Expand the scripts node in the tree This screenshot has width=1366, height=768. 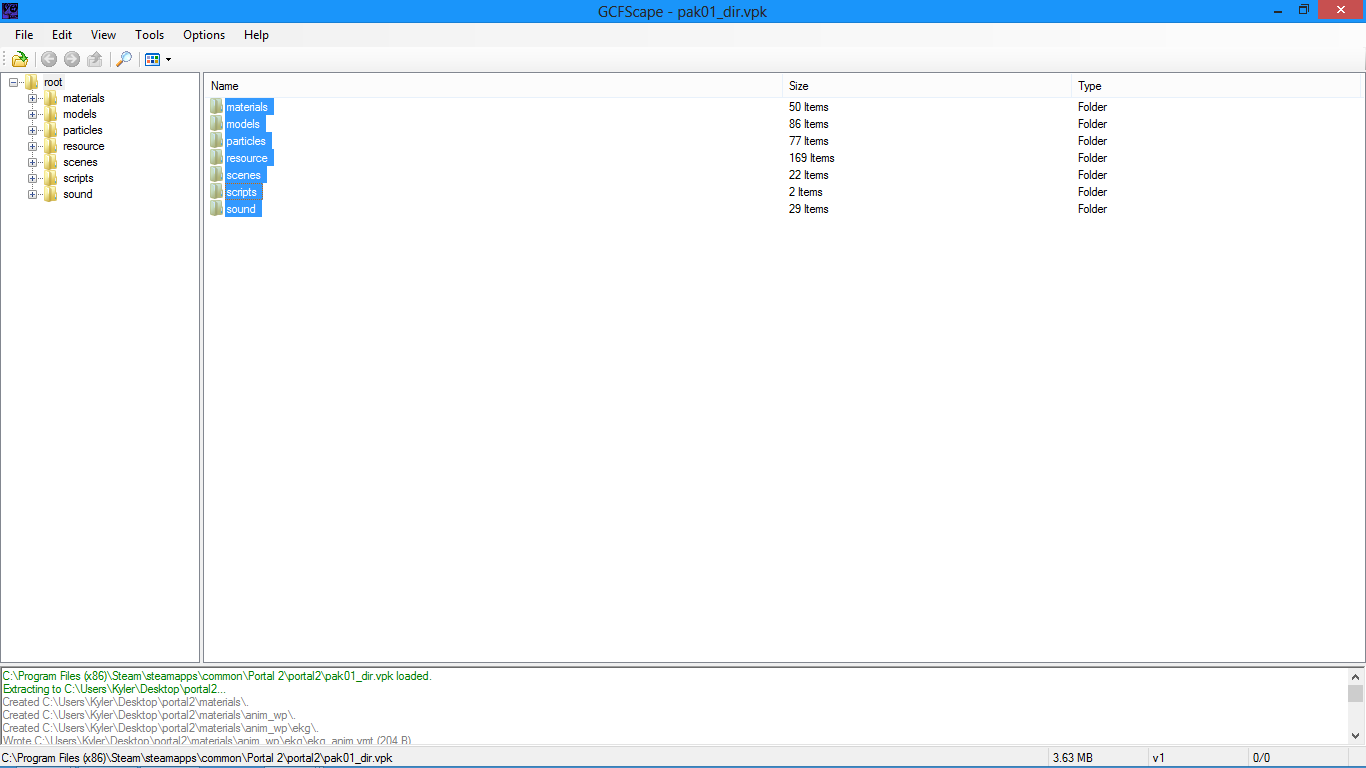(x=32, y=178)
